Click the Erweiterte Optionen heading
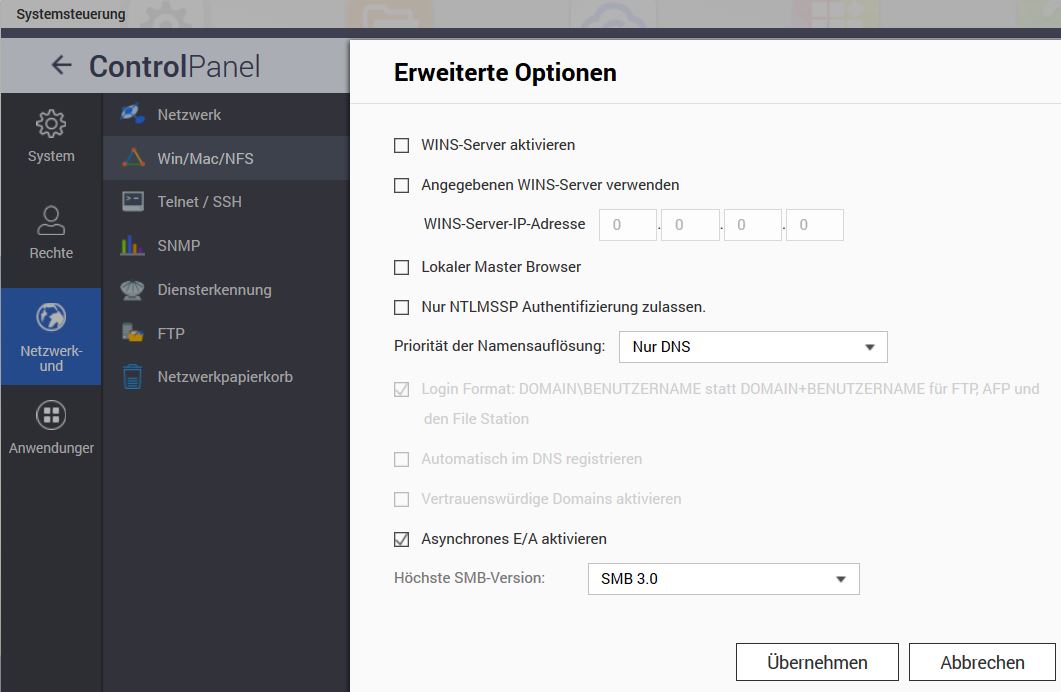 tap(505, 72)
